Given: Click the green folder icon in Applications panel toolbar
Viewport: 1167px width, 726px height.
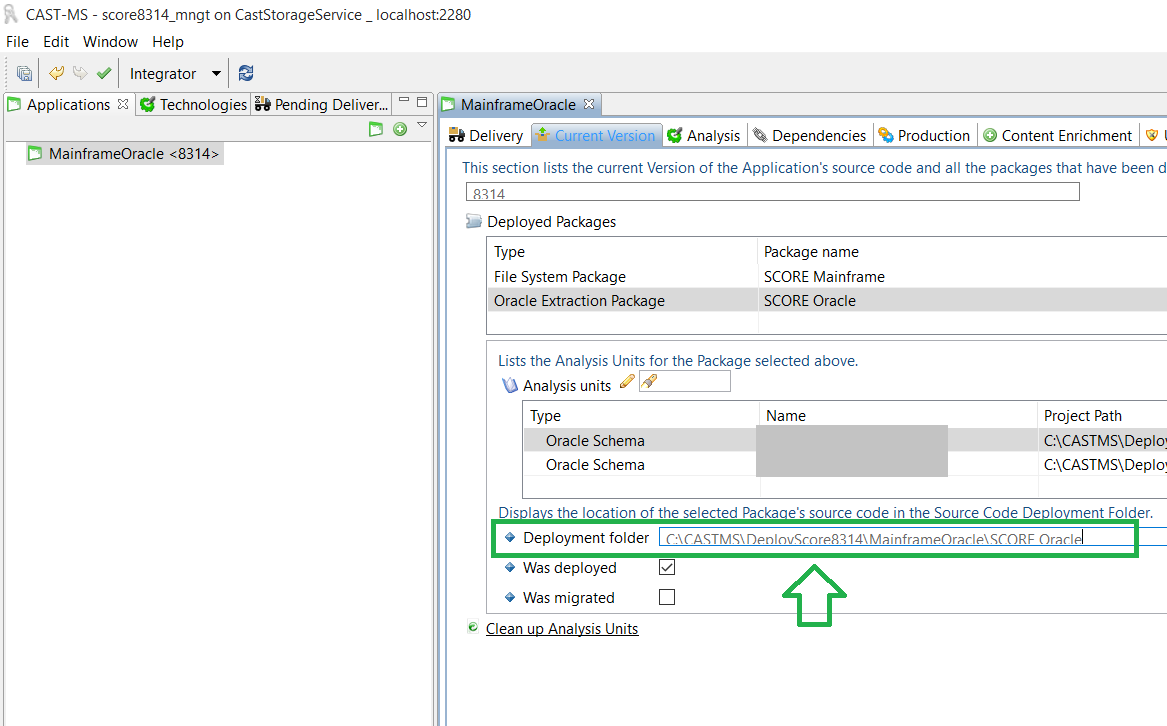Looking at the screenshot, I should [x=376, y=129].
